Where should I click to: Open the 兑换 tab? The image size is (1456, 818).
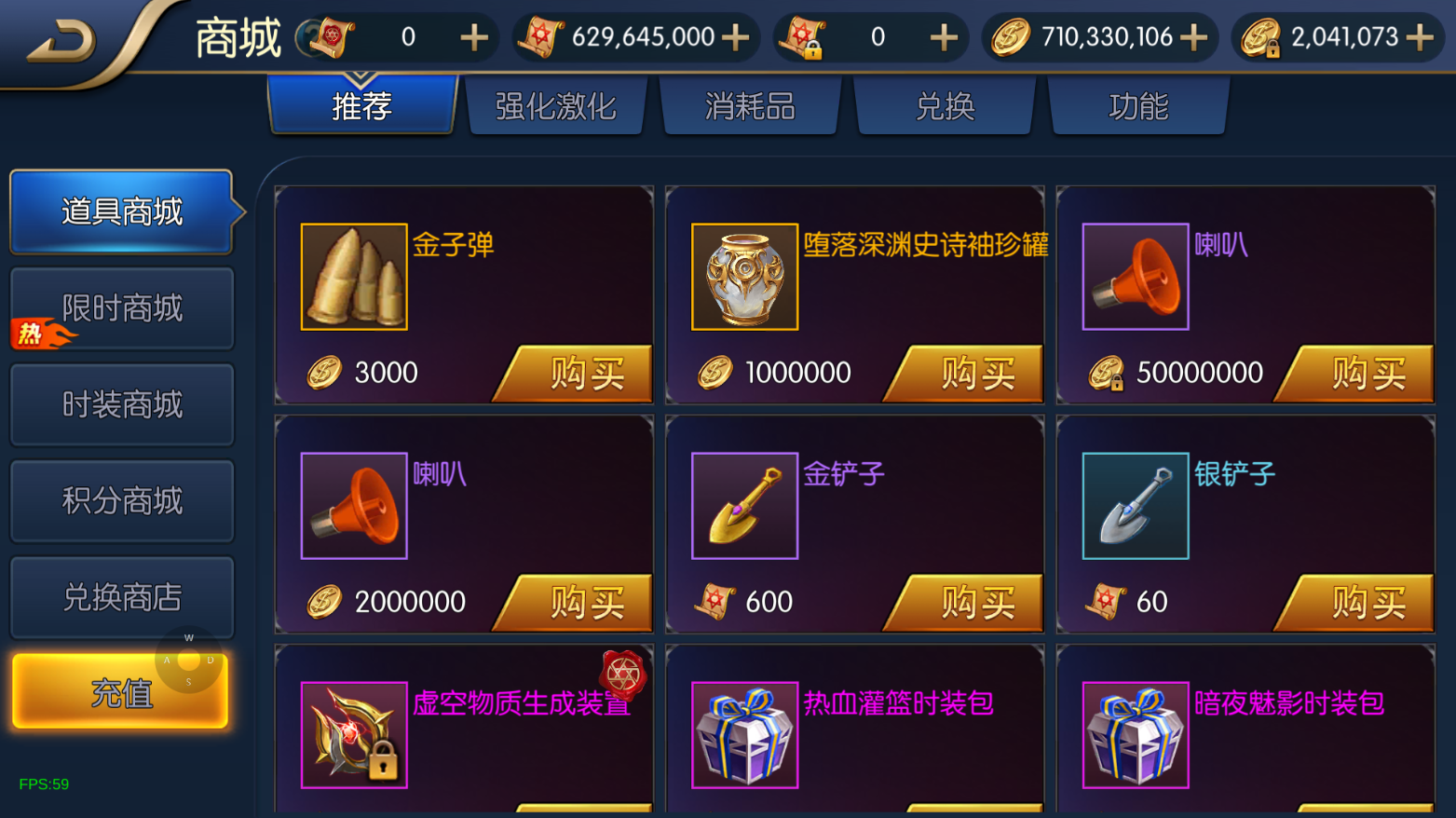945,106
